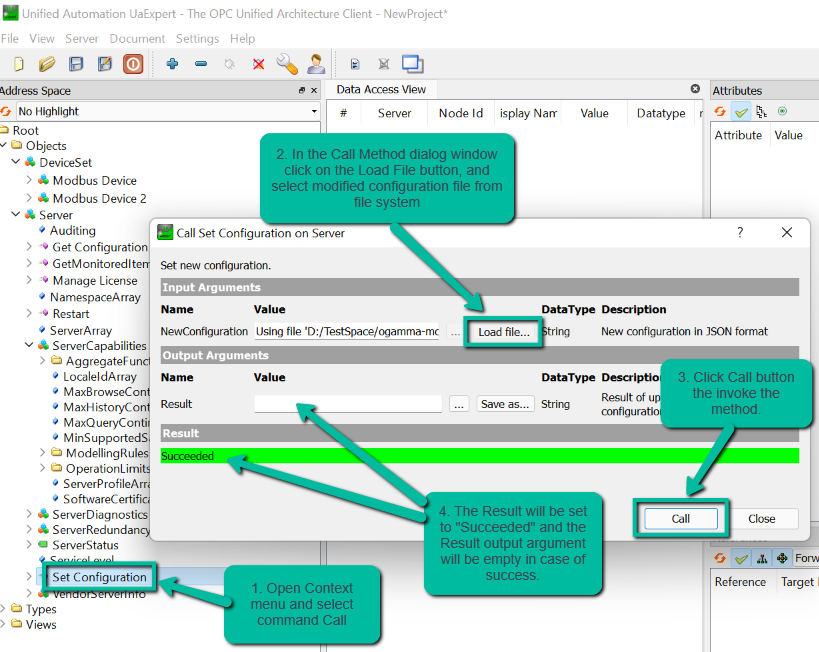This screenshot has height=652, width=819.
Task: Click the Datatype column header
Action: coord(661,113)
